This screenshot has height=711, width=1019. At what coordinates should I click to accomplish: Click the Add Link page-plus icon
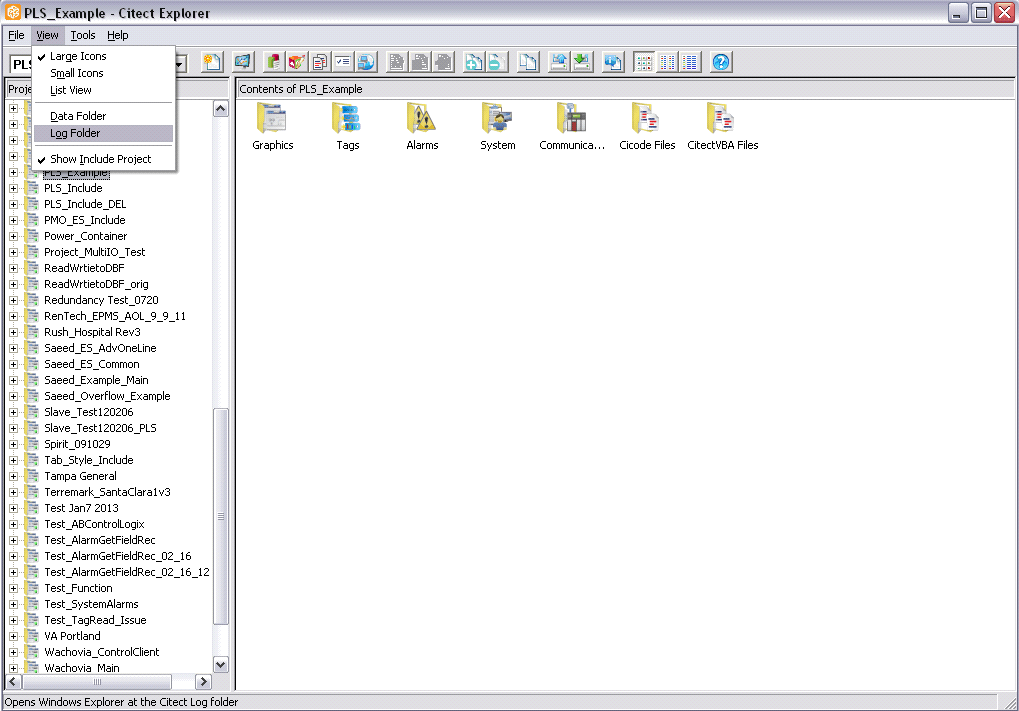point(473,62)
